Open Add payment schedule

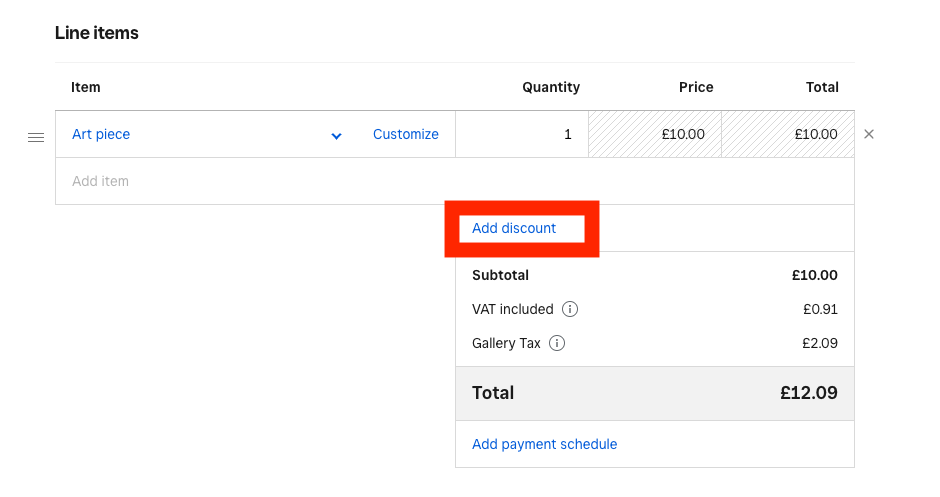[x=544, y=444]
